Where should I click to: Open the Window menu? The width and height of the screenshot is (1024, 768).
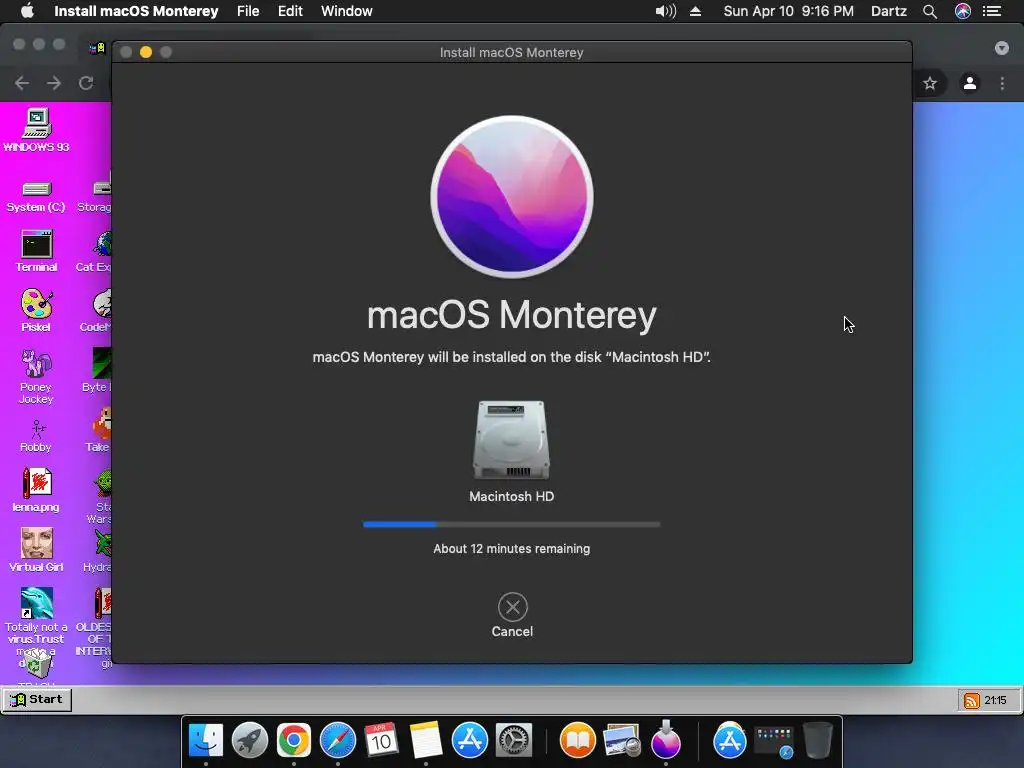347,11
